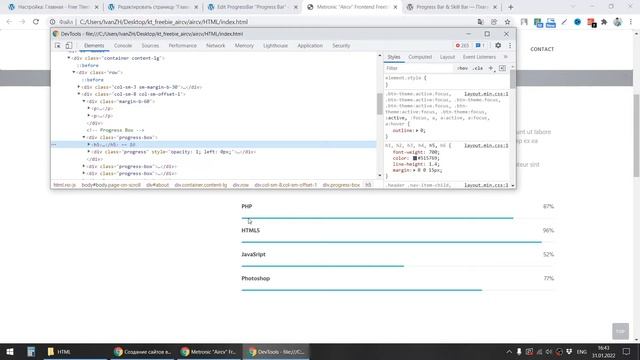Open the Application tab

(x=310, y=46)
